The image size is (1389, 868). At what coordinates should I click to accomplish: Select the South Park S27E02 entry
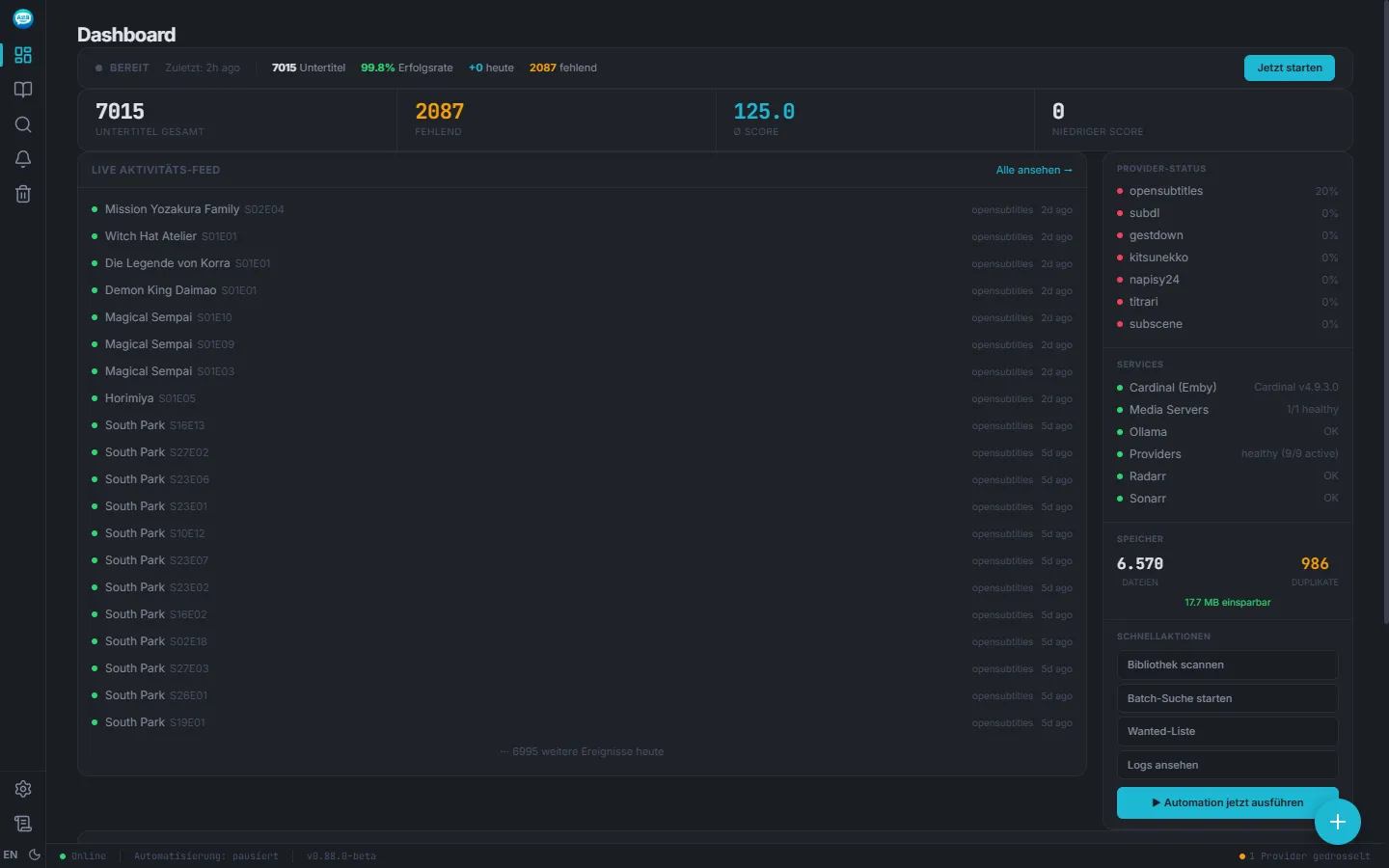582,452
